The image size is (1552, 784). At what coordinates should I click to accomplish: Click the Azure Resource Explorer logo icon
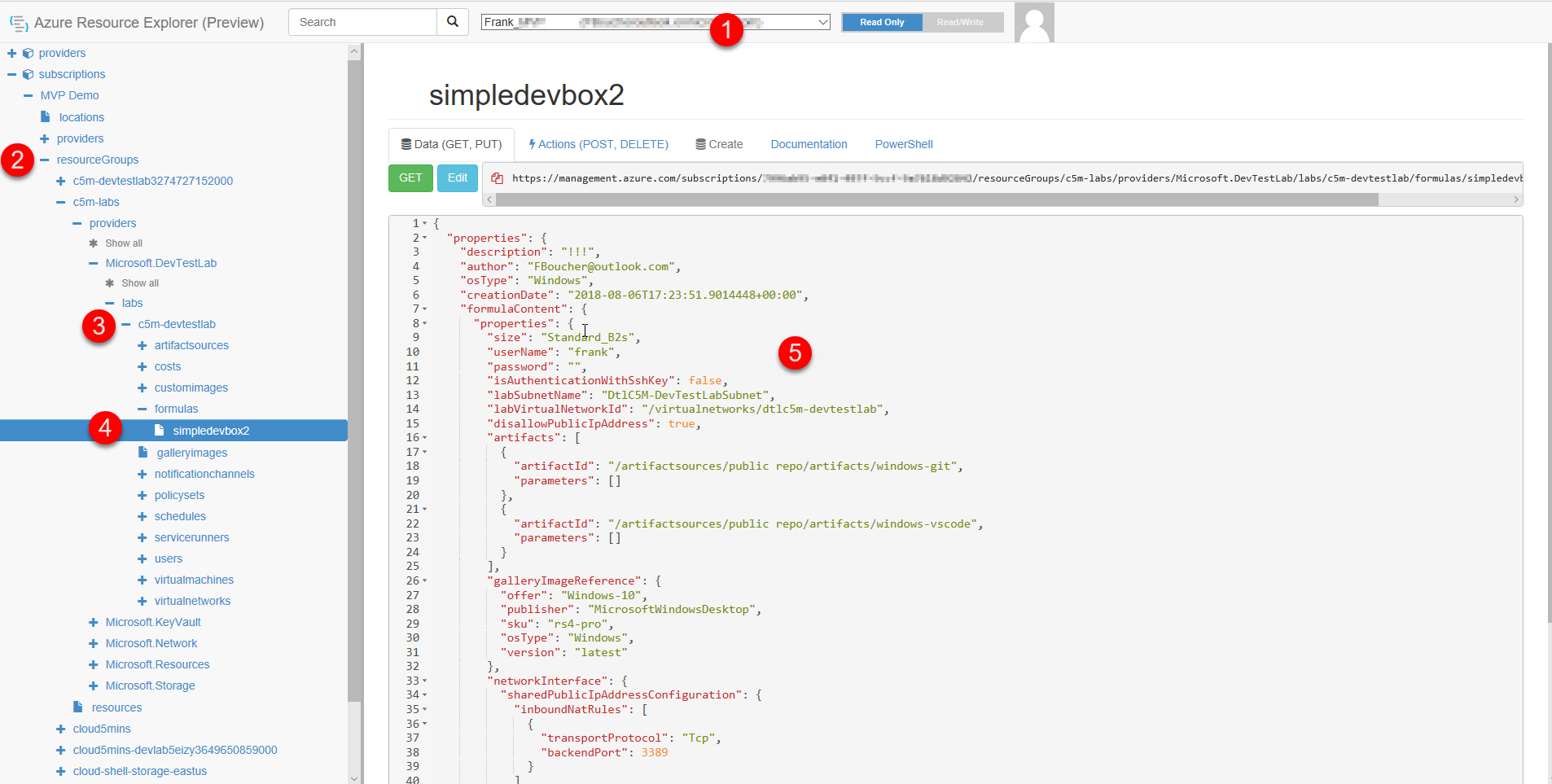[x=19, y=24]
